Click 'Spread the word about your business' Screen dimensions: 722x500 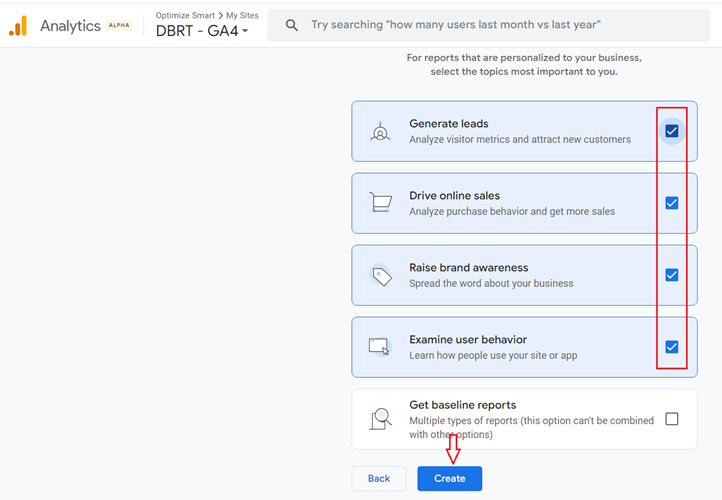(x=491, y=283)
